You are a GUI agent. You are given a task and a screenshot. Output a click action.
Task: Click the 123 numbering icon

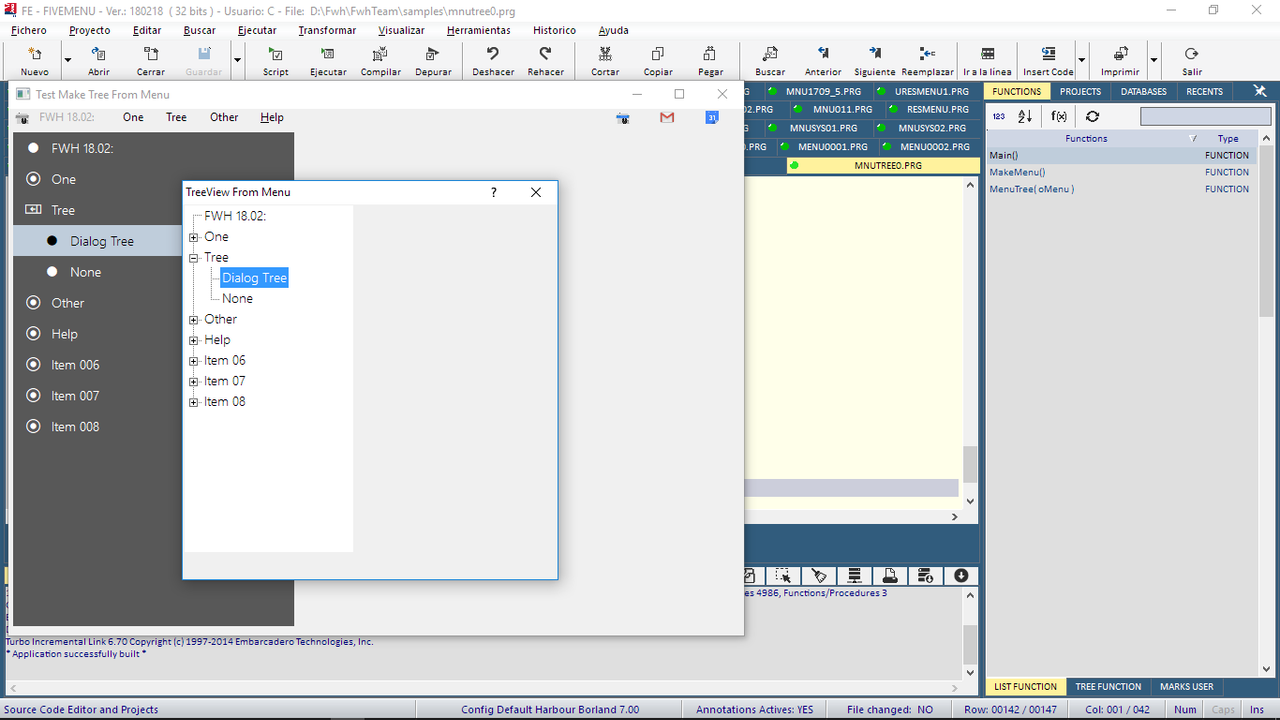pos(998,117)
